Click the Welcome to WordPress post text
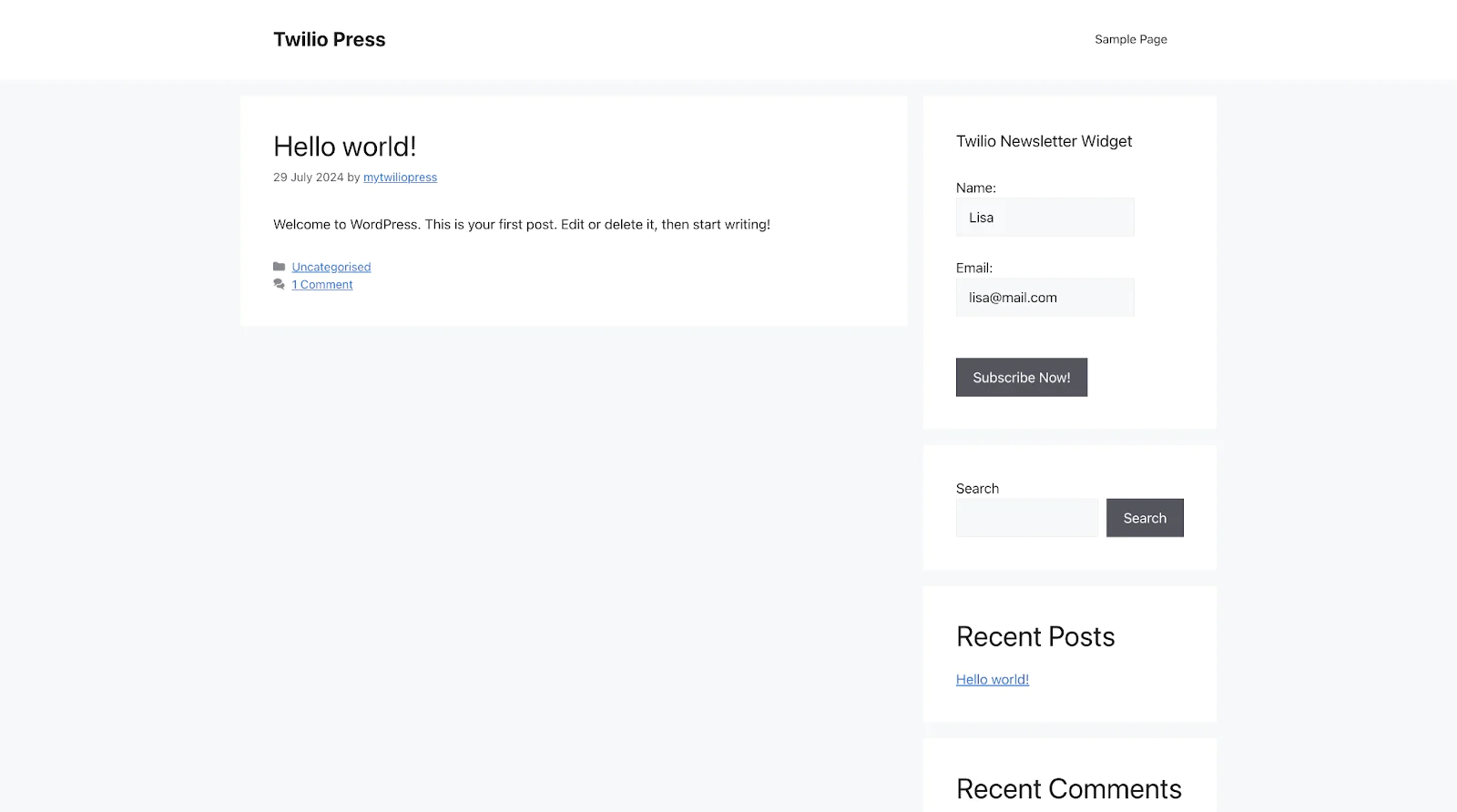 (521, 224)
